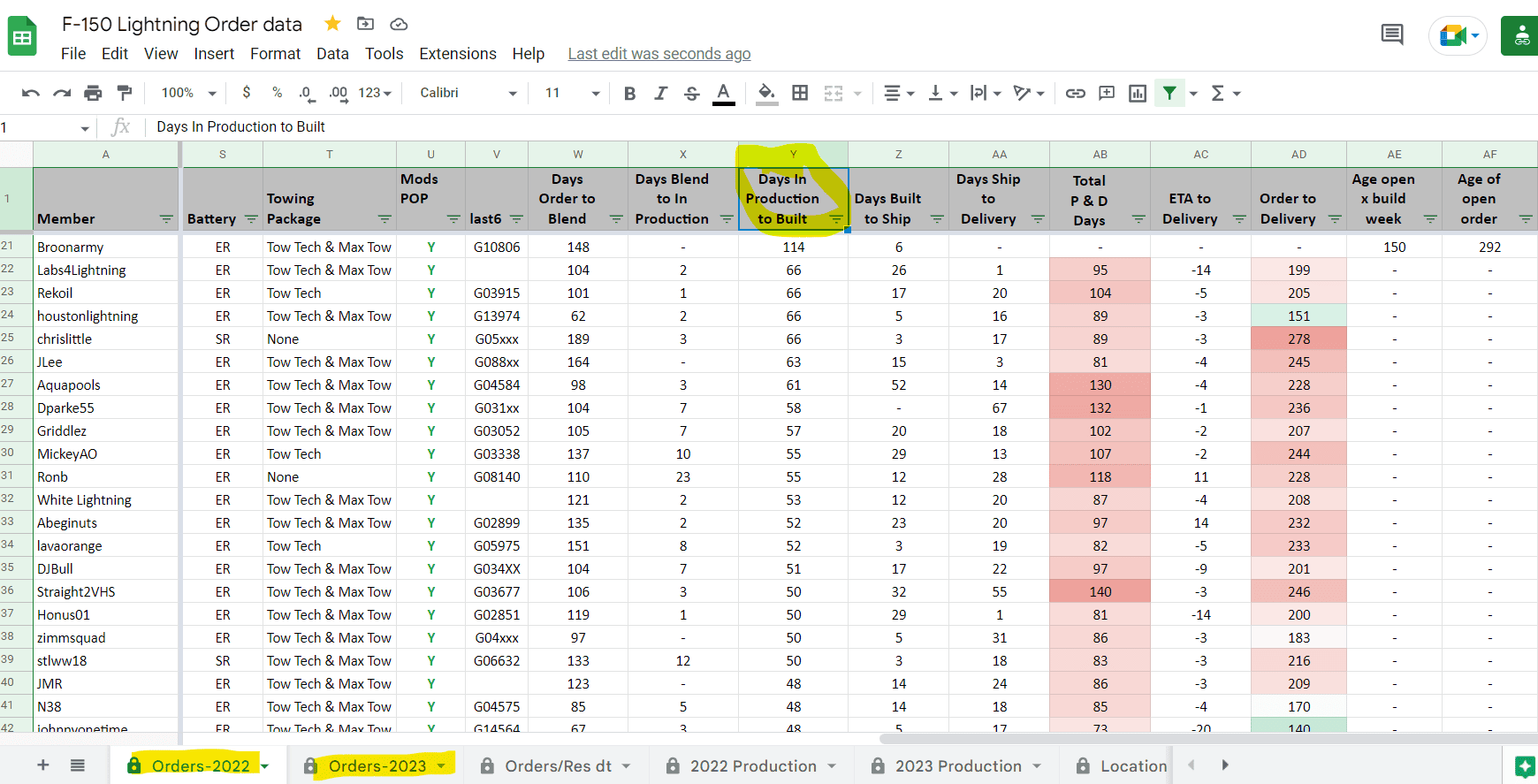The height and width of the screenshot is (784, 1538).
Task: Open filter for Member column
Action: [x=166, y=219]
